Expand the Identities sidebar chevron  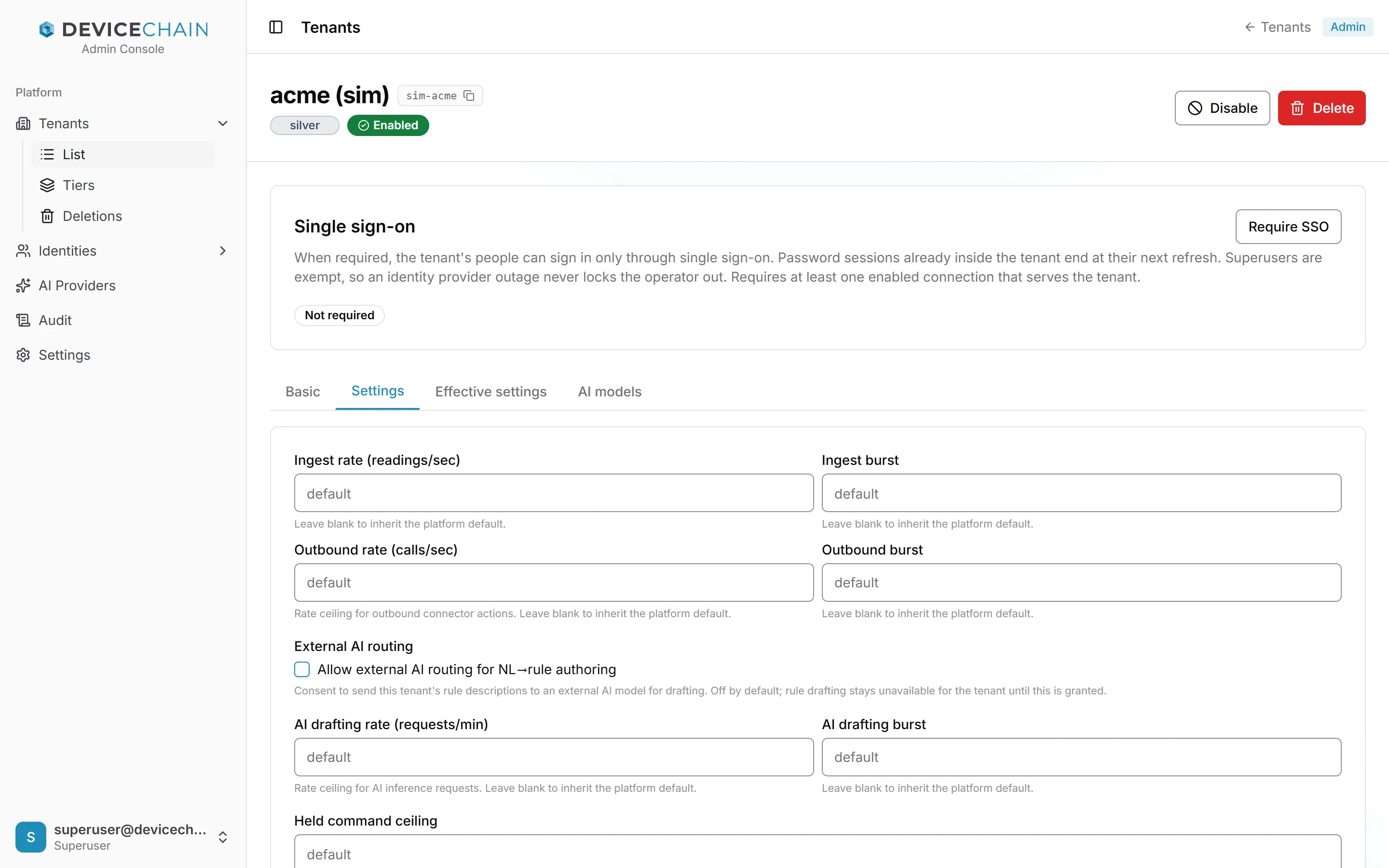point(223,251)
